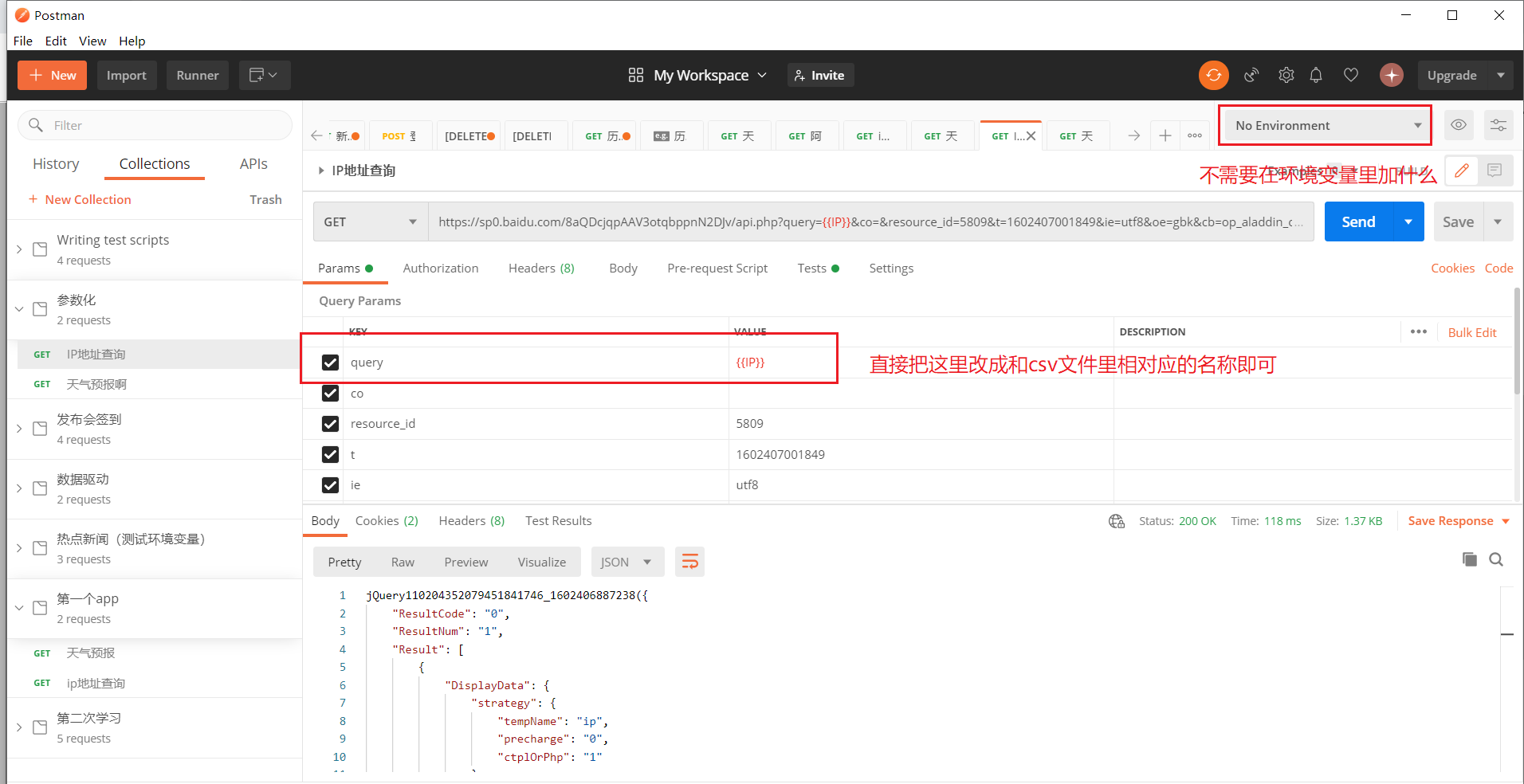Open the tab options three dots
The width and height of the screenshot is (1524, 784).
point(1195,135)
